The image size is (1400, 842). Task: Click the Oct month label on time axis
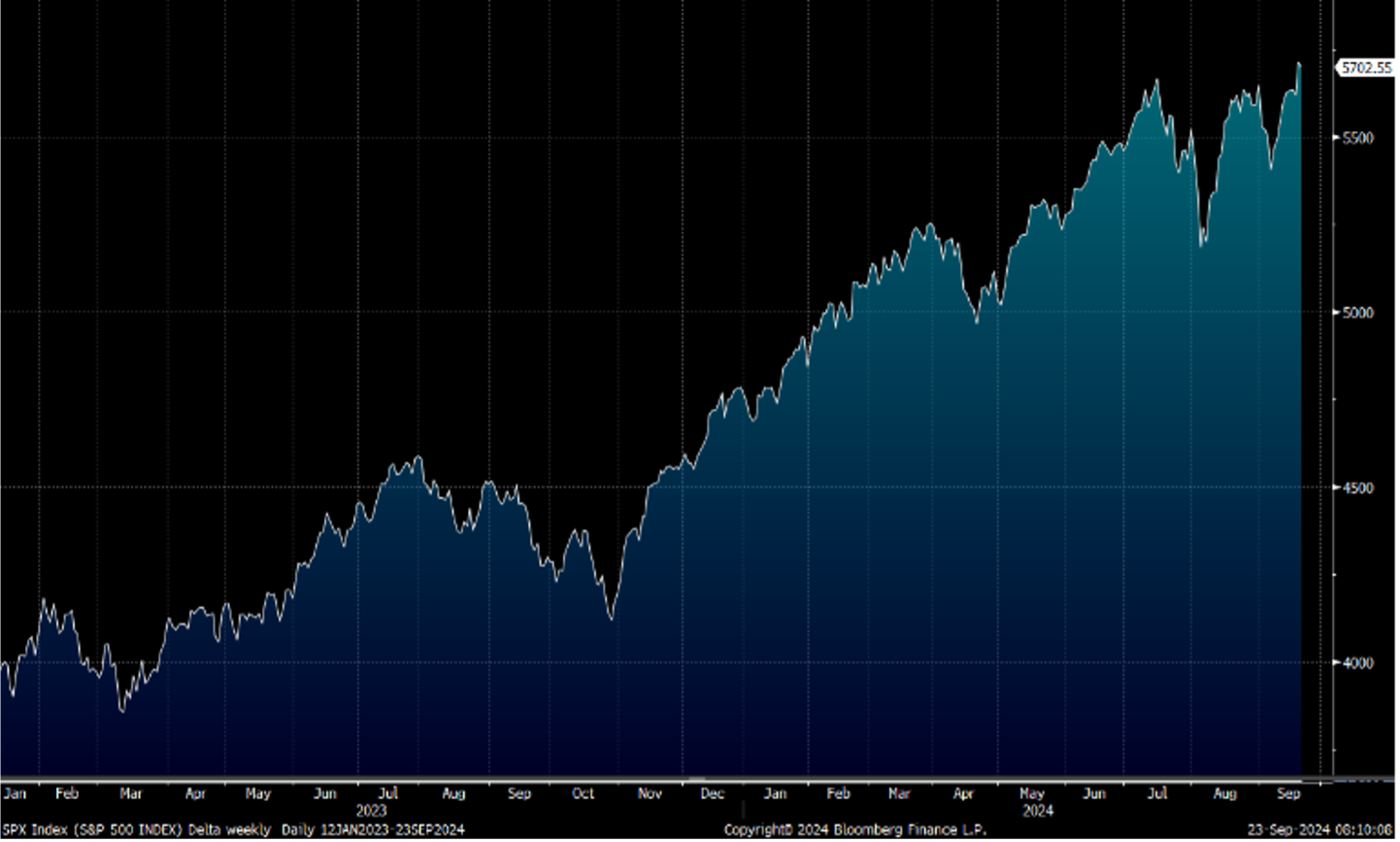click(583, 793)
